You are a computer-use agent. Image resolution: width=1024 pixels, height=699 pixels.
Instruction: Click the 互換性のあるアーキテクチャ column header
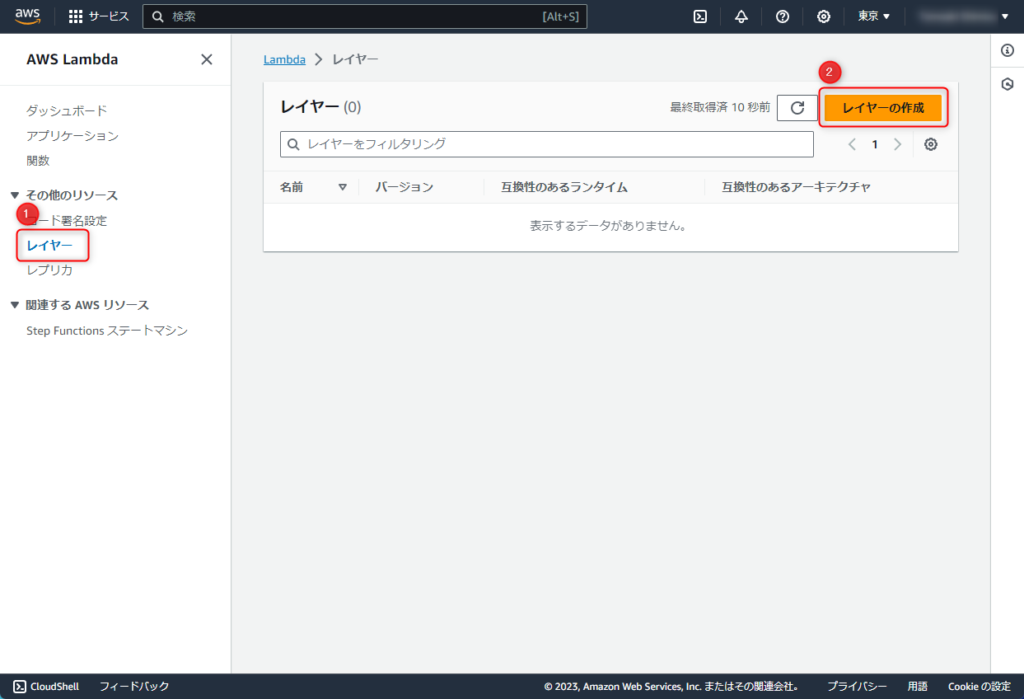coord(796,187)
